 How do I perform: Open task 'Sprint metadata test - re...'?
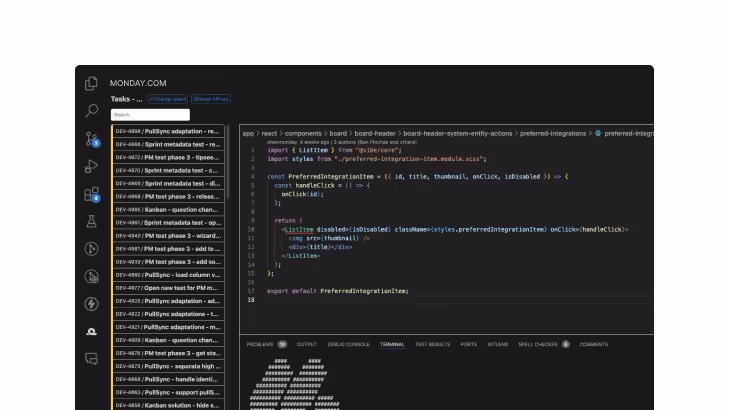point(168,144)
